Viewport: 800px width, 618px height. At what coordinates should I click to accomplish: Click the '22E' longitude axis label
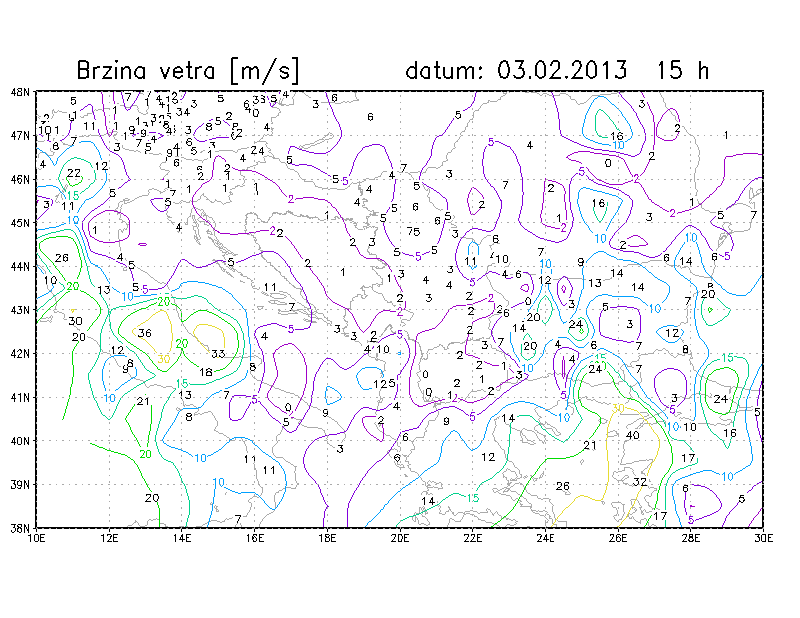tap(472, 538)
